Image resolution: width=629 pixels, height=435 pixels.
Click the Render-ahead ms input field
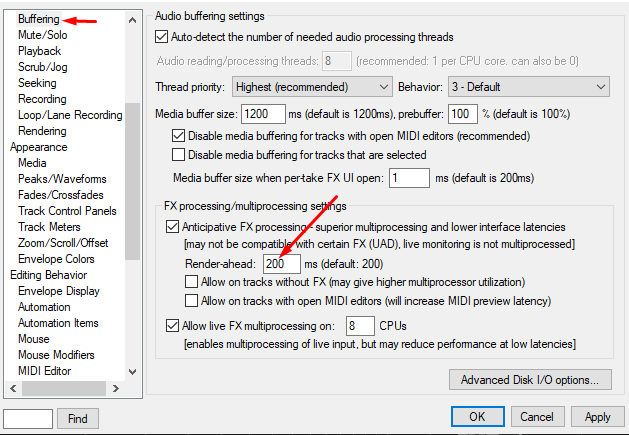point(281,264)
